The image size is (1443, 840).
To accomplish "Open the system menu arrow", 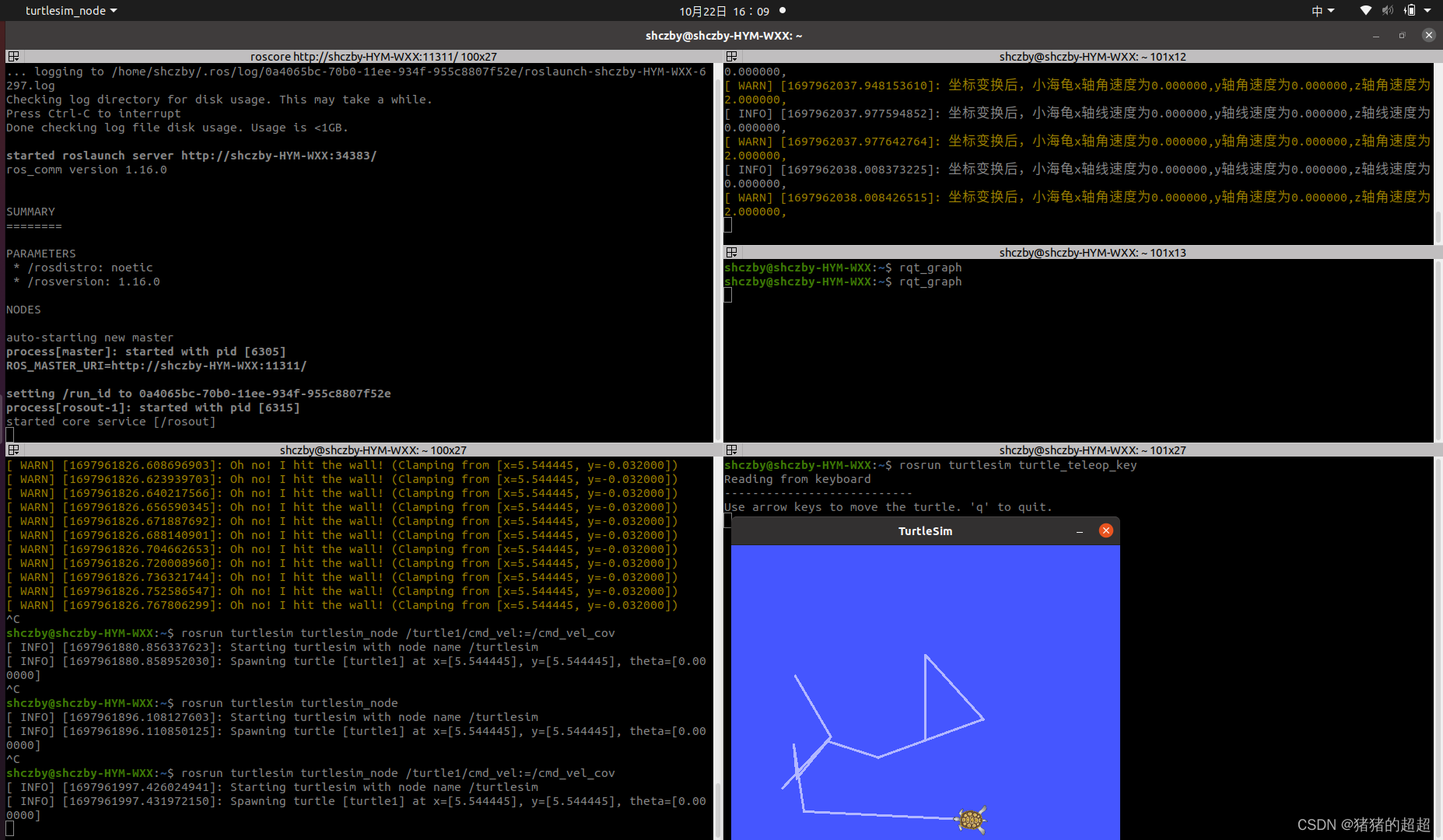I will tap(1427, 11).
